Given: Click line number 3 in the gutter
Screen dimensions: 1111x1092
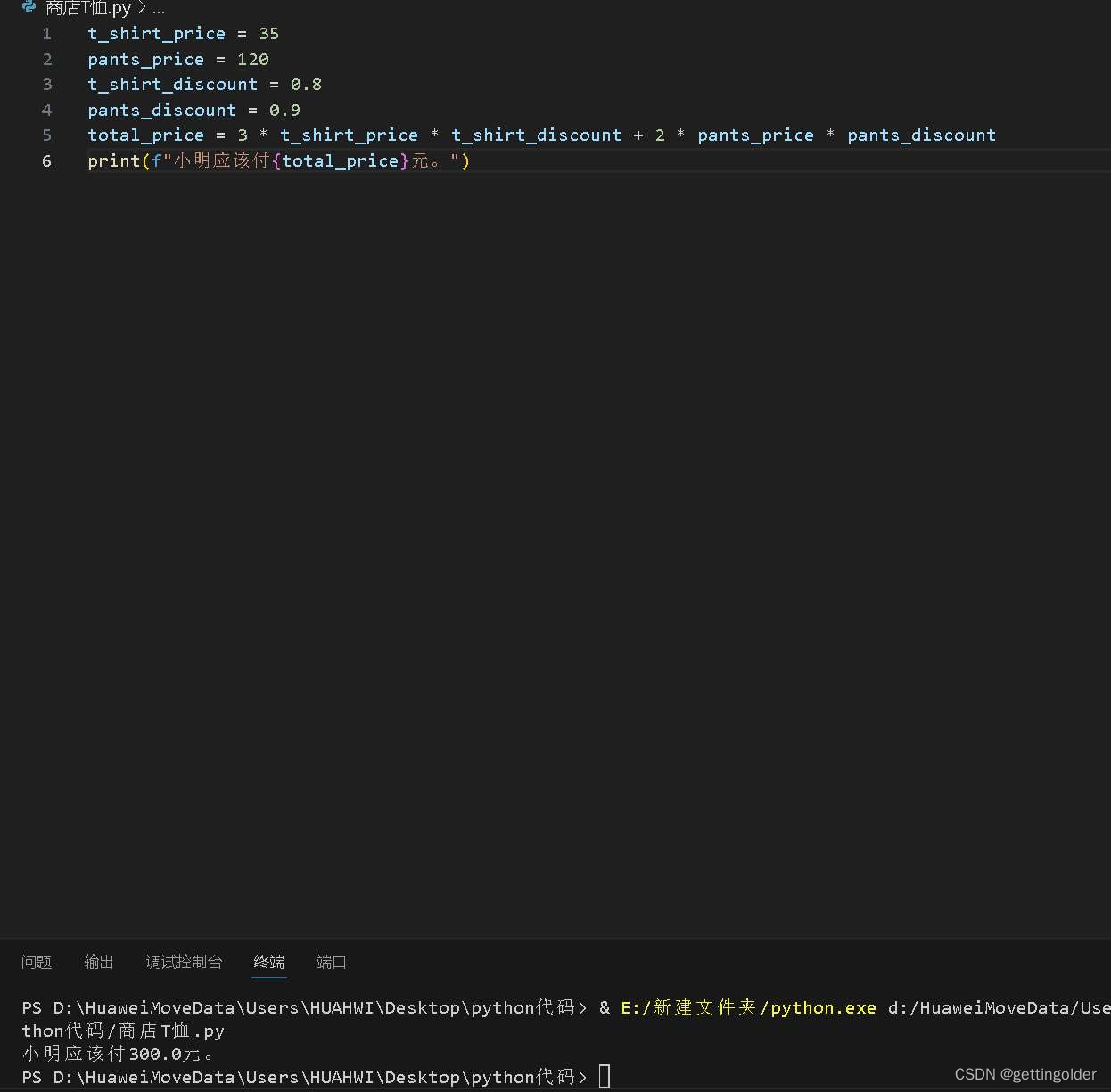Looking at the screenshot, I should (x=47, y=85).
